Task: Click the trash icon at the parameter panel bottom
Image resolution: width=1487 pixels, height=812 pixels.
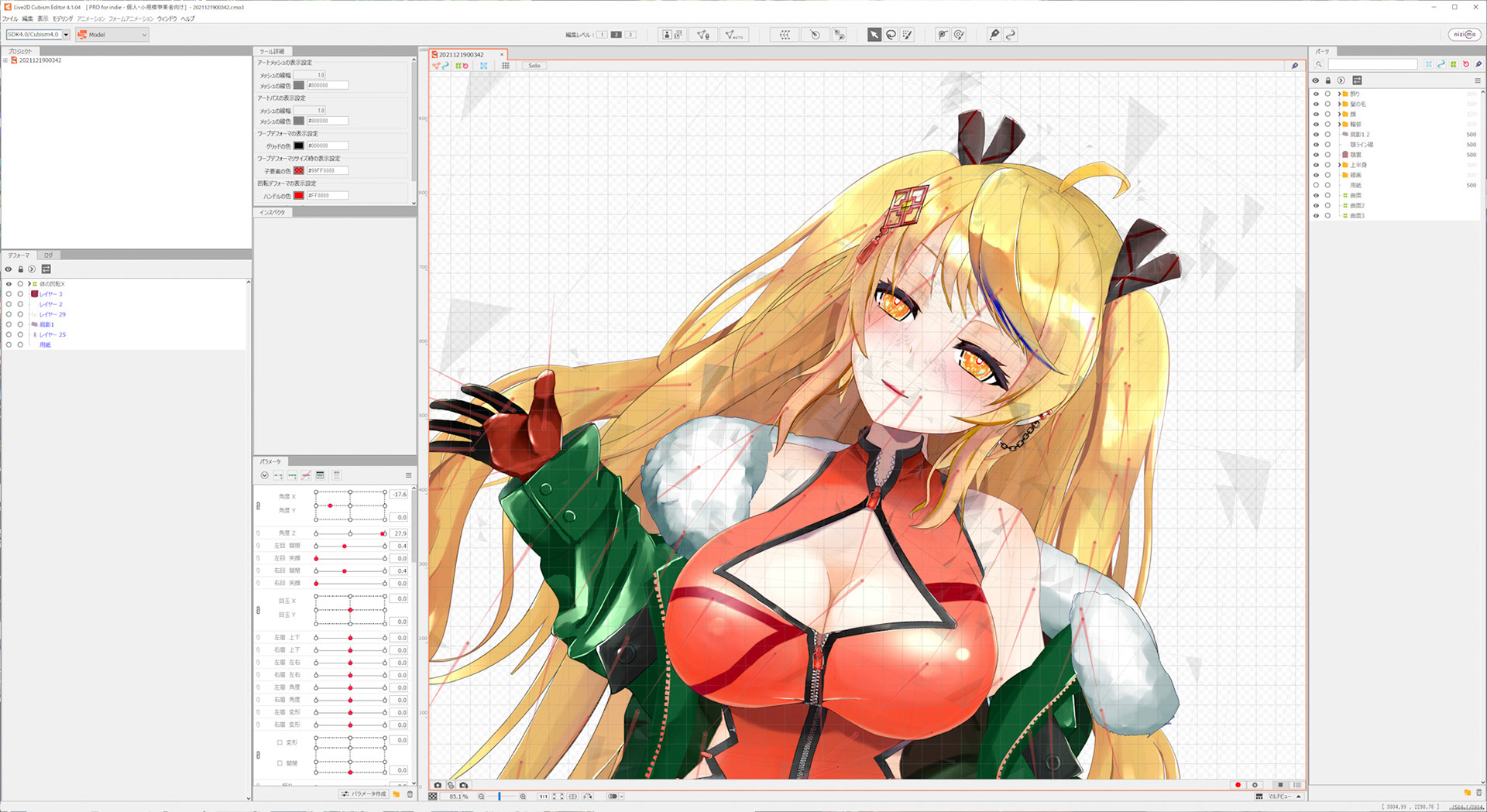Action: click(x=410, y=794)
